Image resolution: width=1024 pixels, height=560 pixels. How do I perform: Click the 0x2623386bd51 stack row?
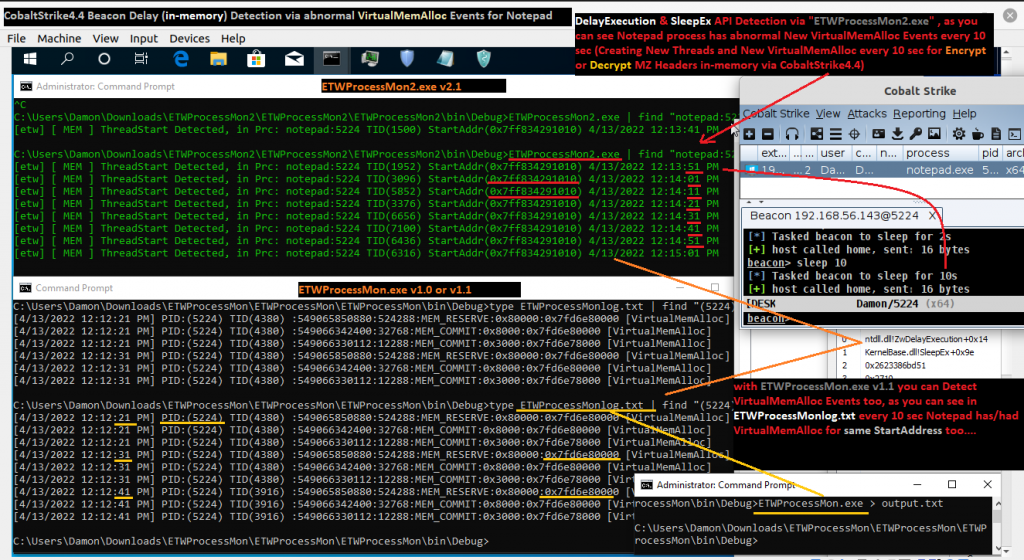point(895,366)
